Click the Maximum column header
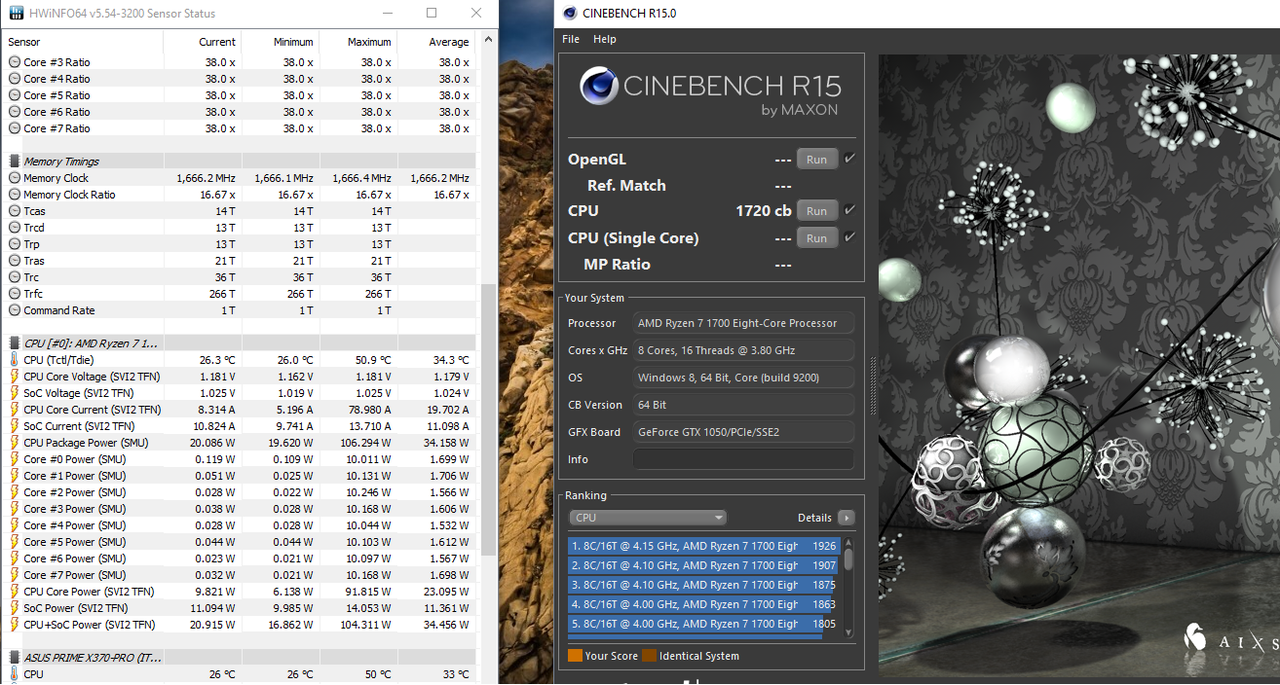The width and height of the screenshot is (1280, 685). point(369,42)
